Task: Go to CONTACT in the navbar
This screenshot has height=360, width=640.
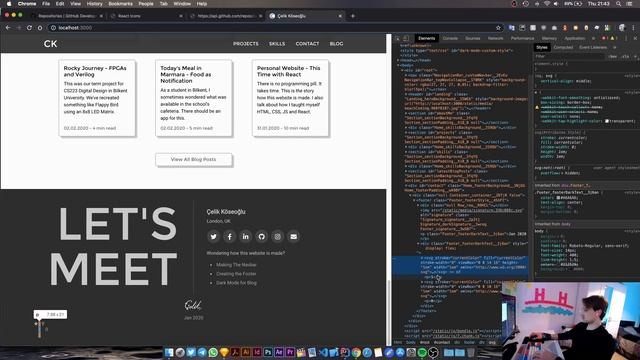Action: 307,44
